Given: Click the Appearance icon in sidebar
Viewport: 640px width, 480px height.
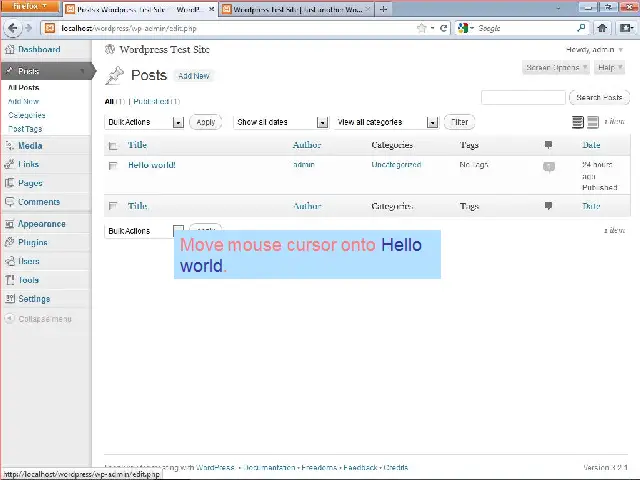Looking at the screenshot, I should [9, 224].
